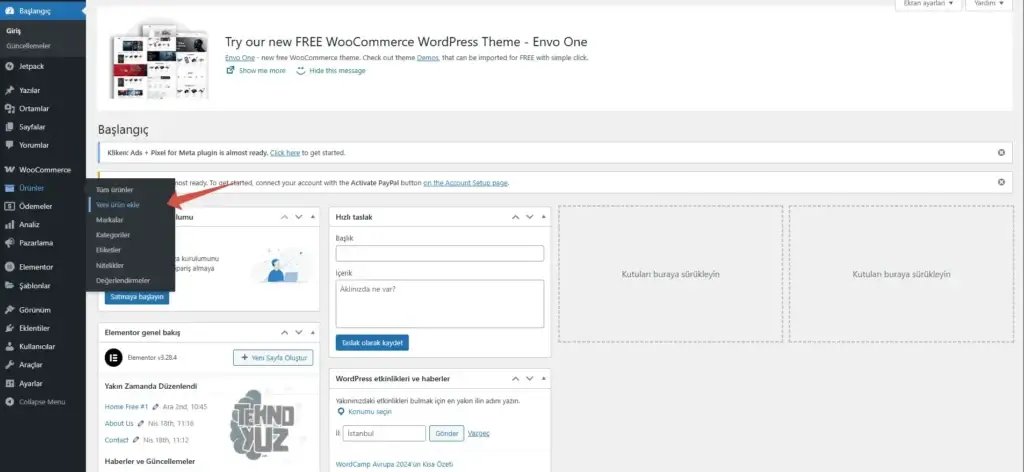
Task: Open the Şablonlar folder icon
Action: pos(9,285)
